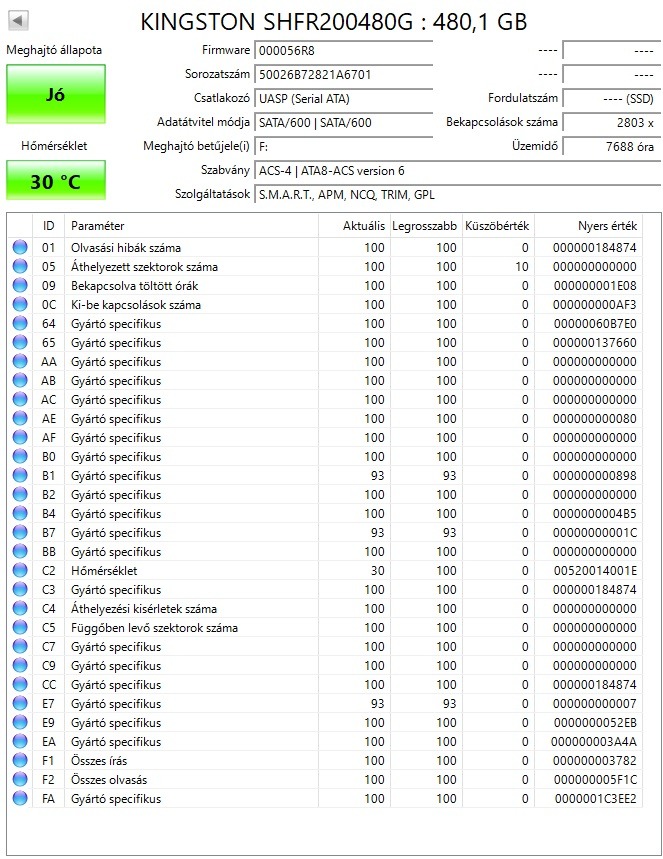Click status orb for ID 09 row

(x=20, y=285)
